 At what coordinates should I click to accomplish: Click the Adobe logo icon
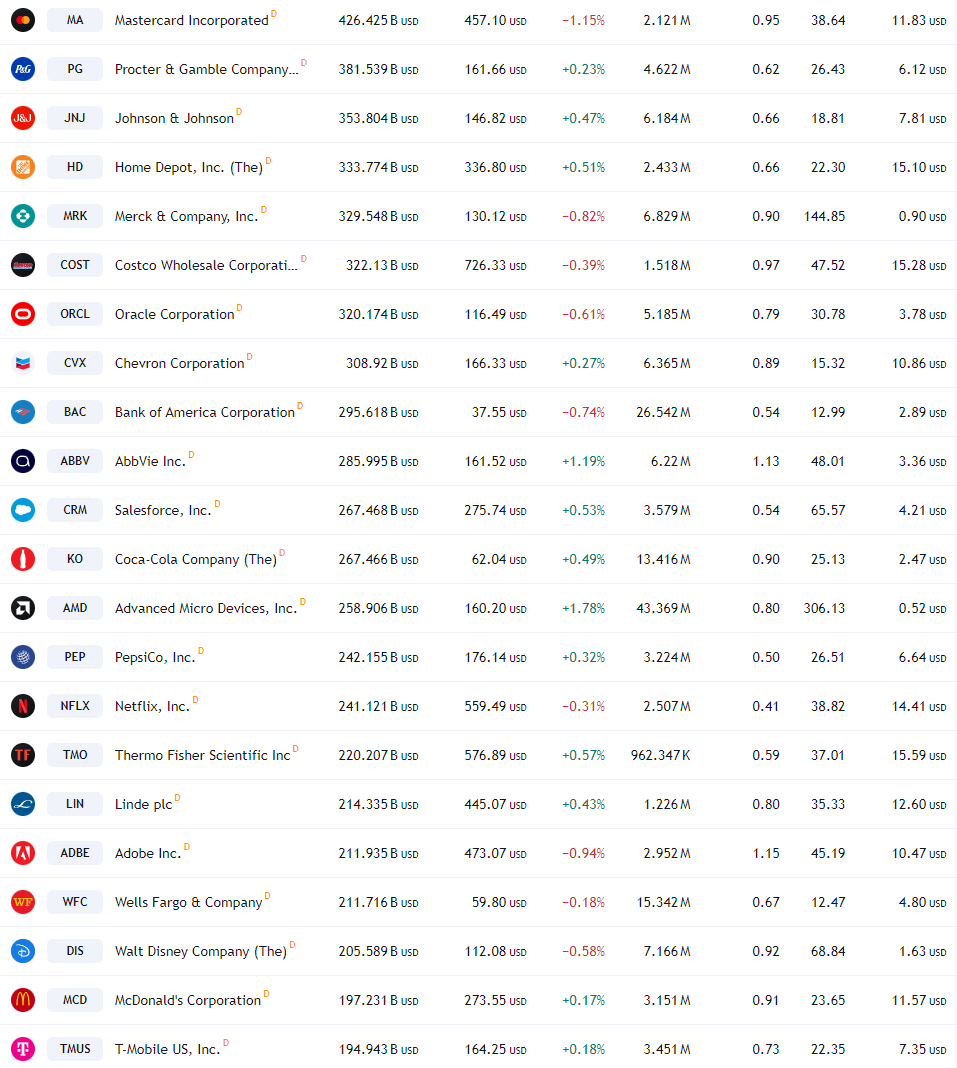tap(23, 853)
